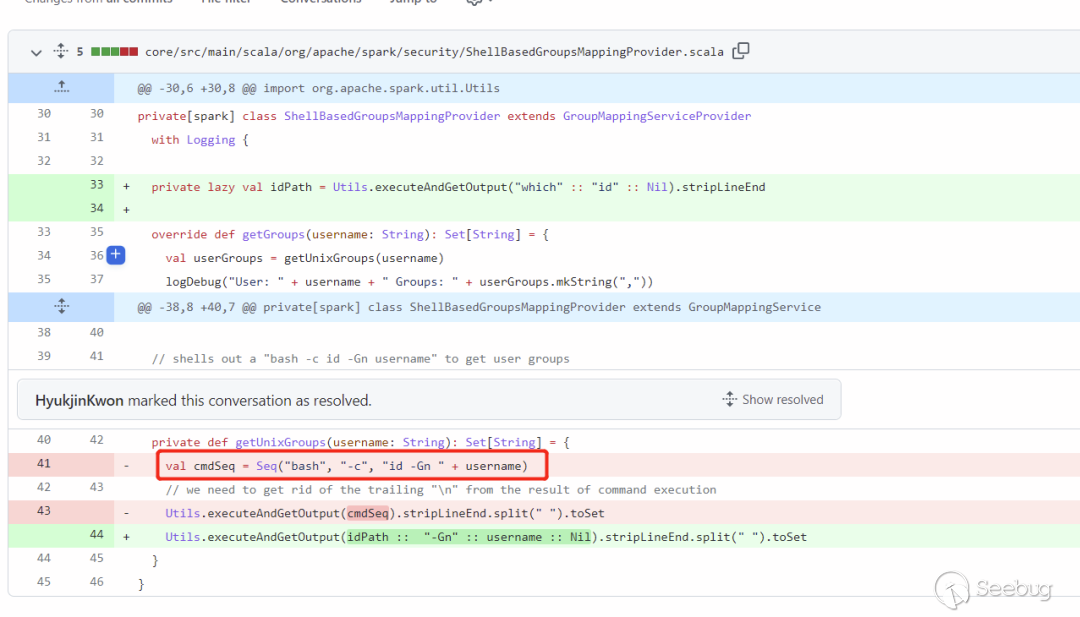Image resolution: width=1080 pixels, height=617 pixels.
Task: Select added line number 44
Action: click(96, 535)
